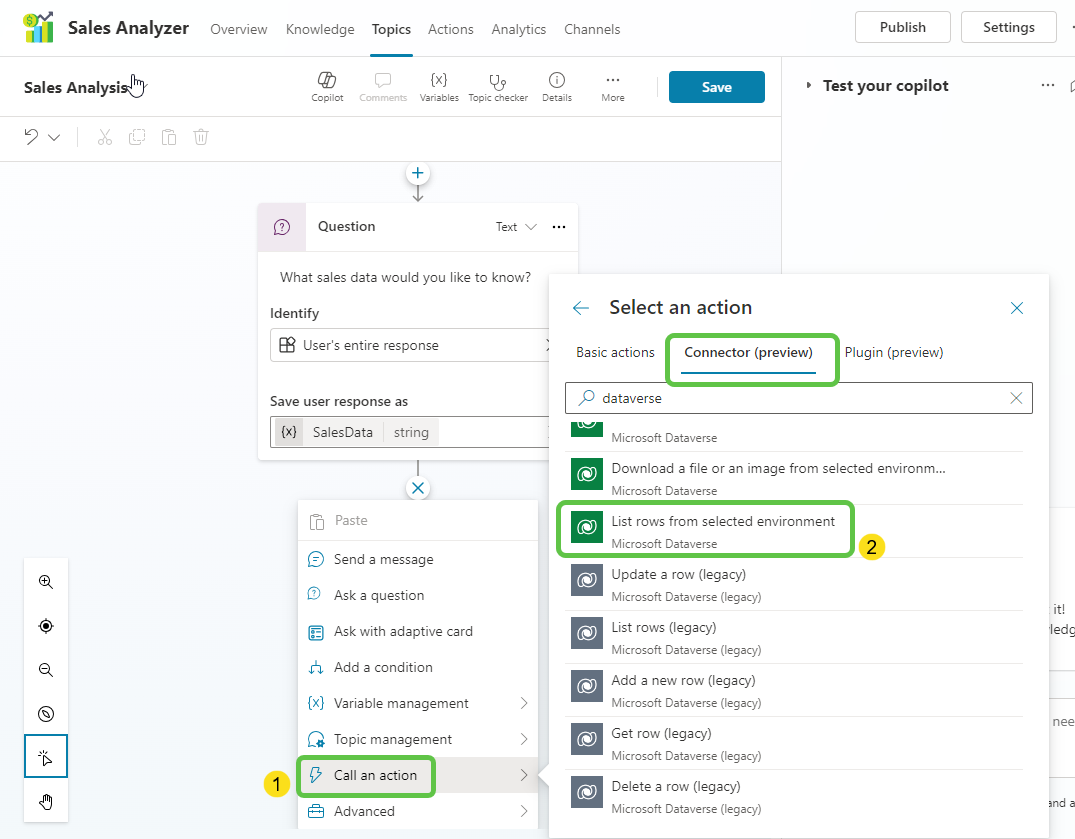Switch to the Plugin (preview) tab
This screenshot has width=1075, height=839.
point(893,352)
